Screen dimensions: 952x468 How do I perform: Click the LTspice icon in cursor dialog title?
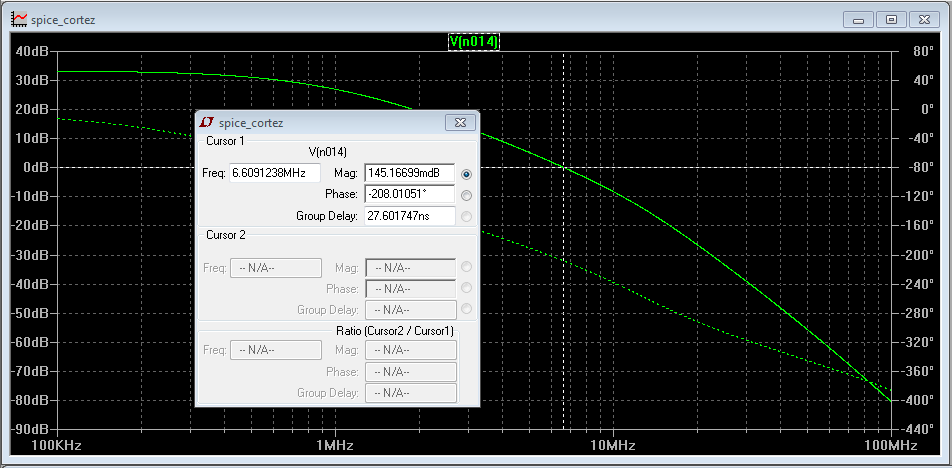point(206,123)
